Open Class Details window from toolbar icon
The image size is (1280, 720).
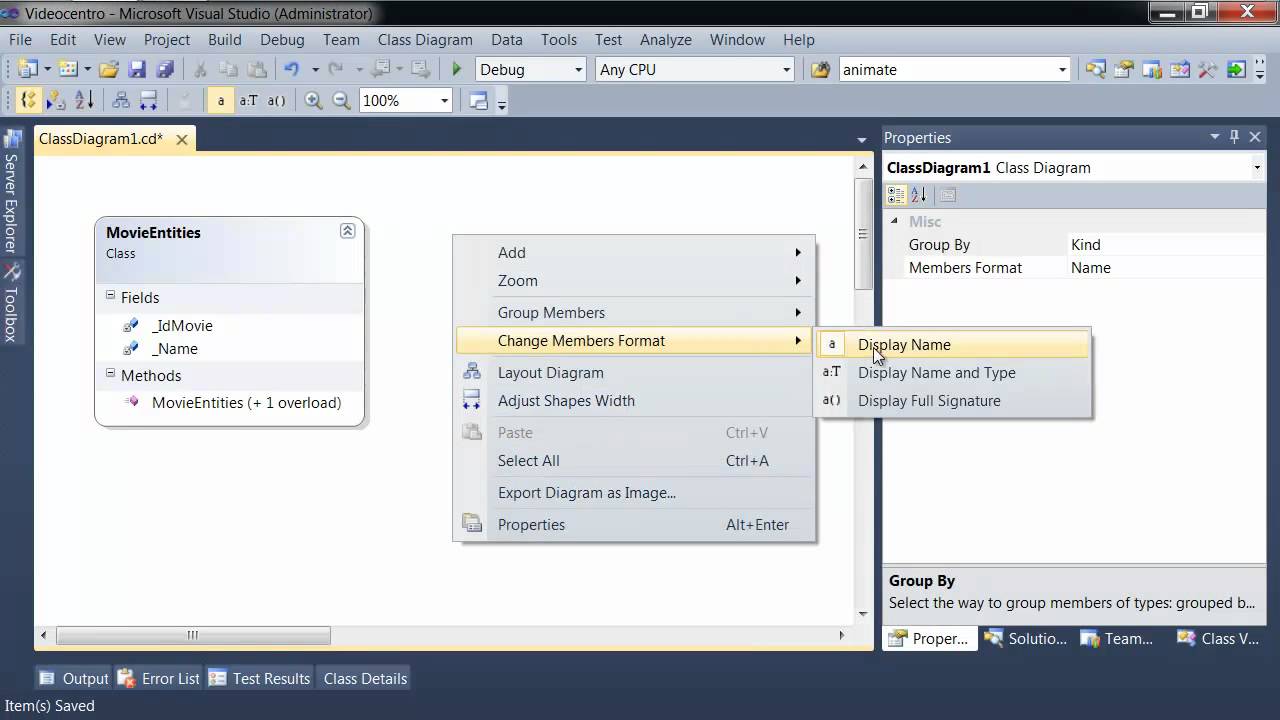(478, 100)
